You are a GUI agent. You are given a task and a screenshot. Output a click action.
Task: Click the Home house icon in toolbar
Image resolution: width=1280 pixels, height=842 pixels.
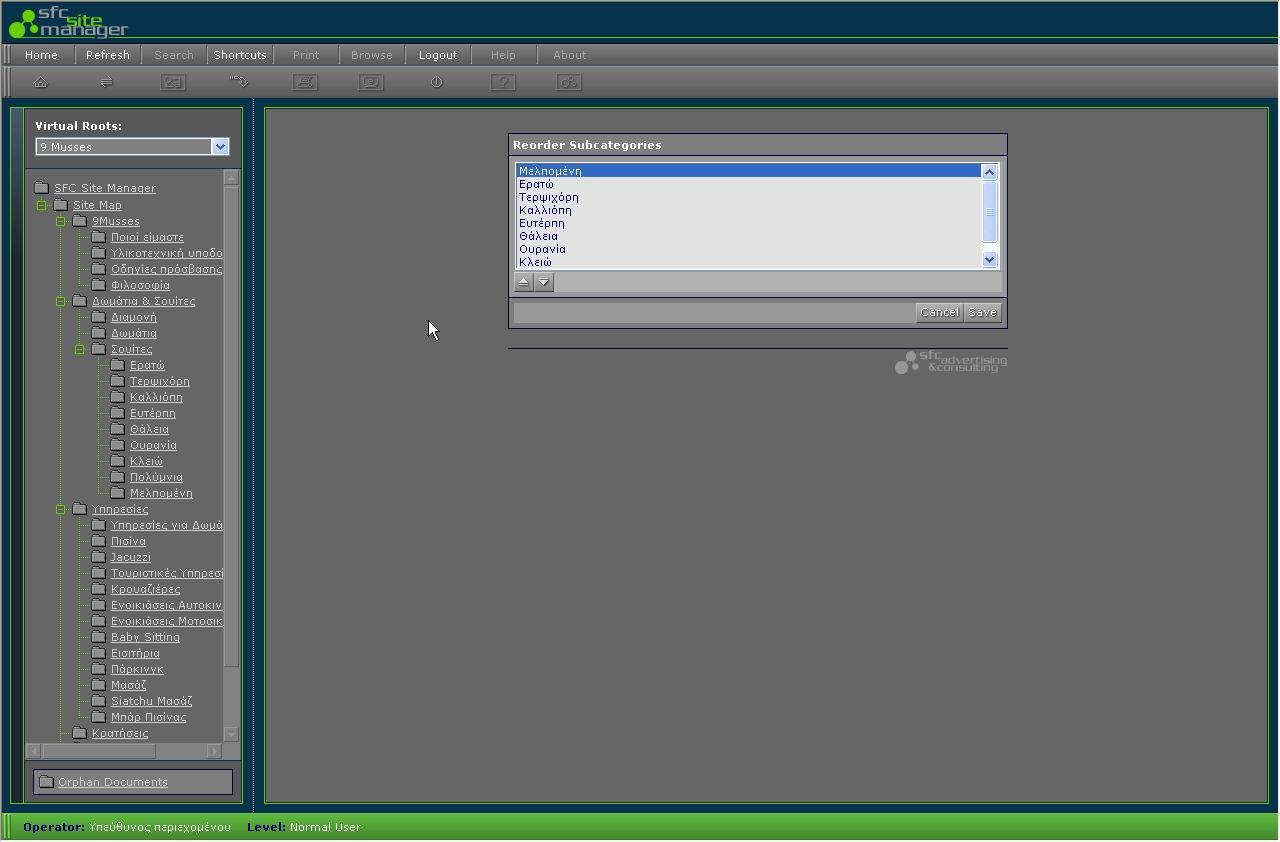pyautogui.click(x=41, y=82)
